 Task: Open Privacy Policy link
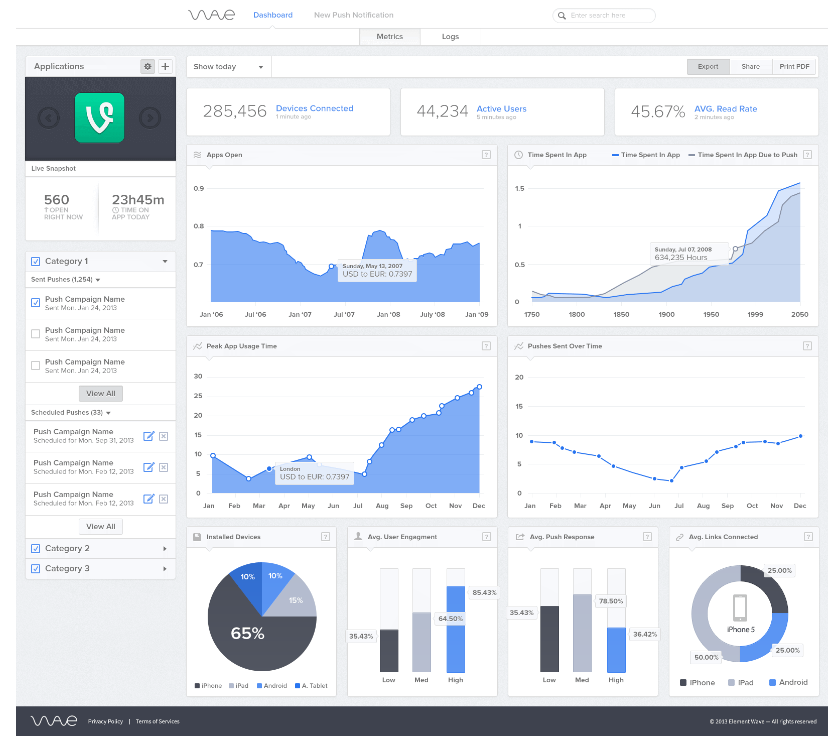point(105,721)
